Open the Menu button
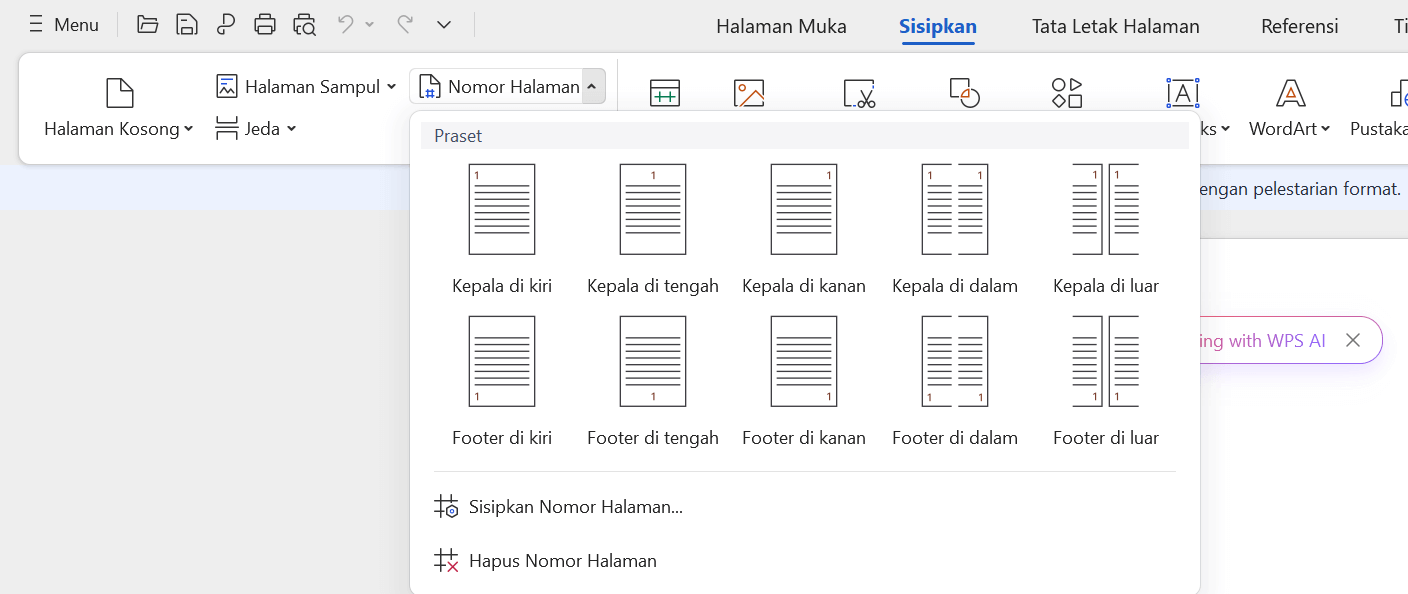The image size is (1408, 594). (63, 23)
